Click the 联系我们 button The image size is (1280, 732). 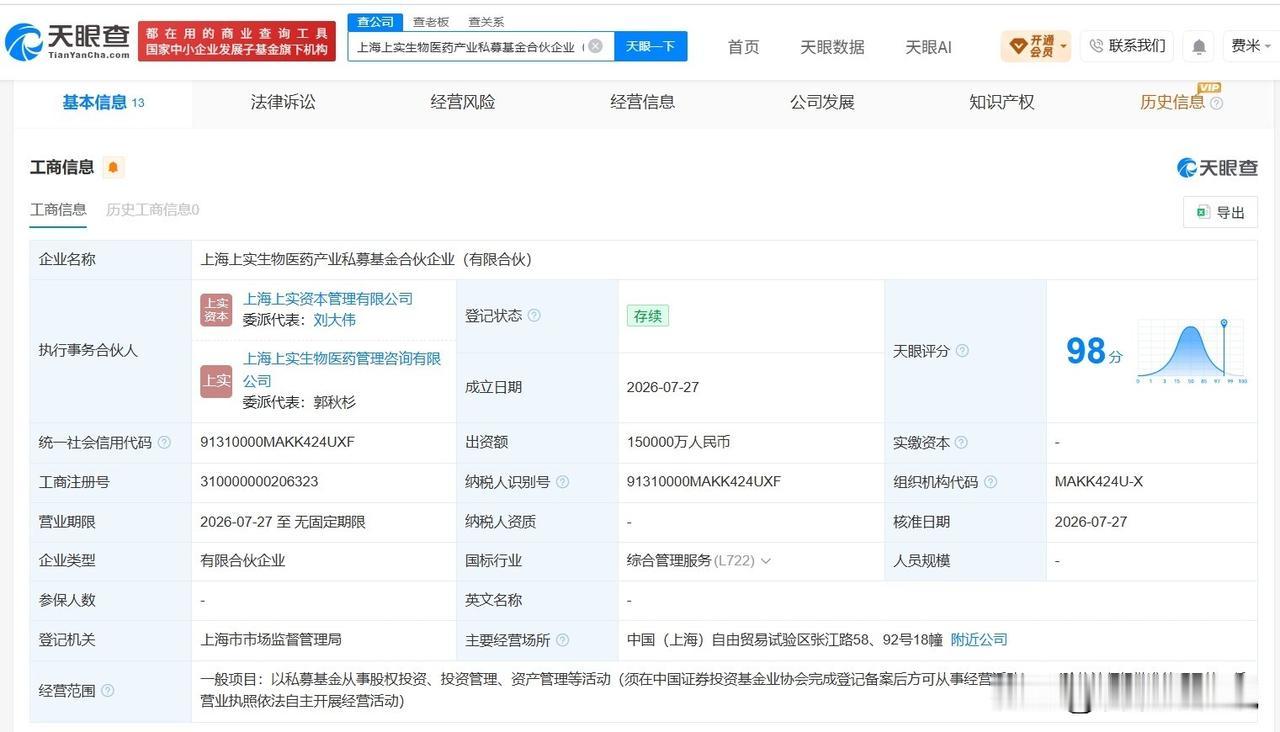1128,46
